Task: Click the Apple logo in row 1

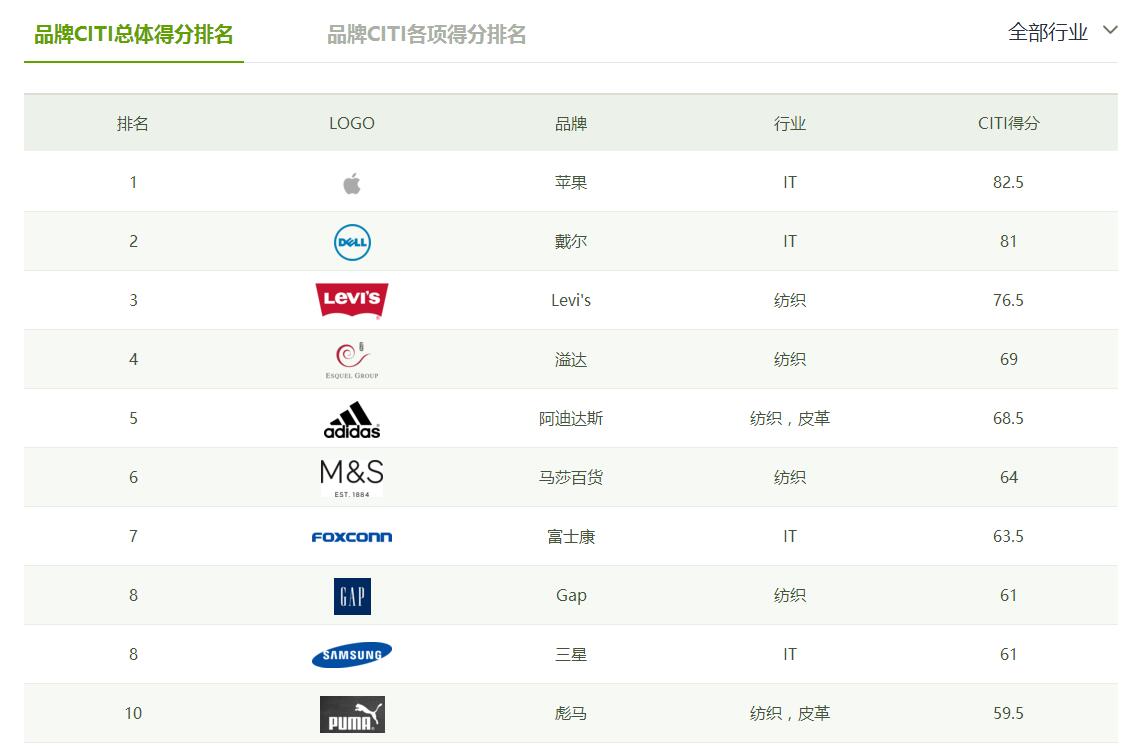Action: tap(351, 183)
